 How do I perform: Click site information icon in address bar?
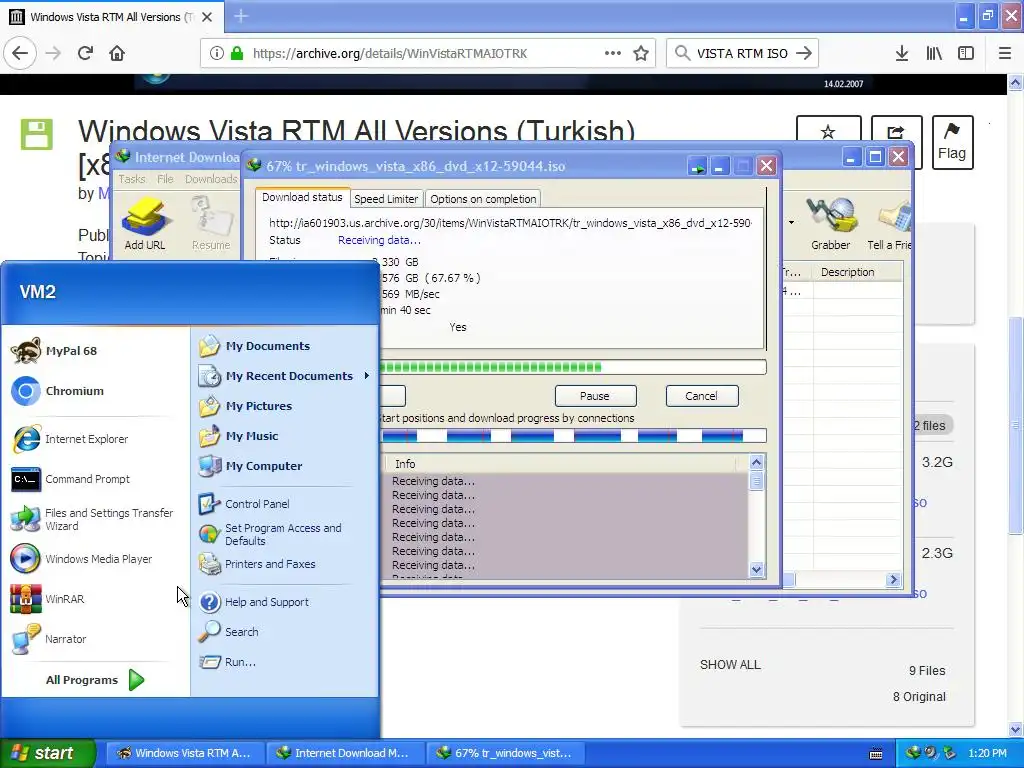(x=217, y=54)
